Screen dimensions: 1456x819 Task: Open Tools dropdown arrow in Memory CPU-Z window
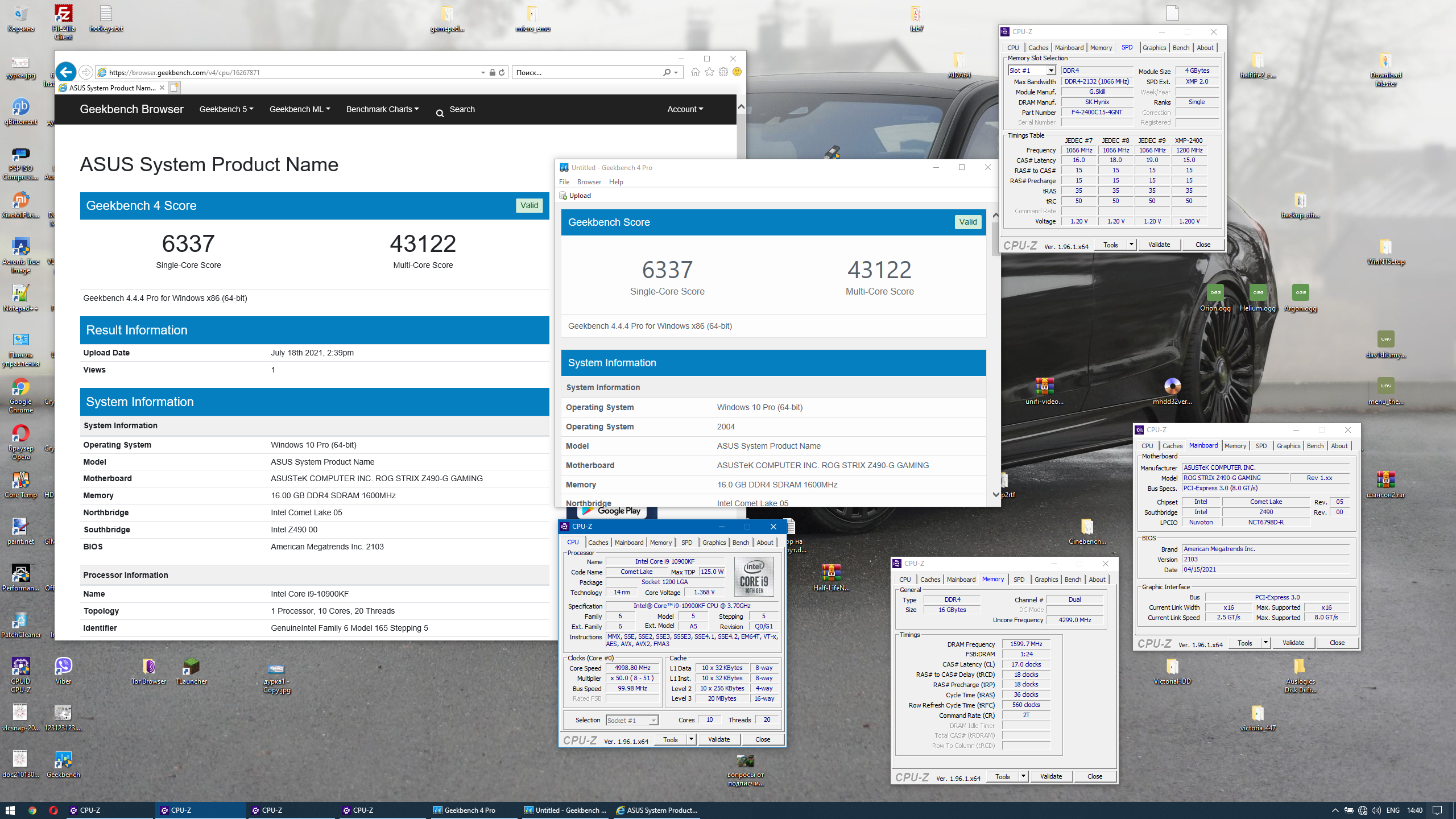[x=1023, y=776]
